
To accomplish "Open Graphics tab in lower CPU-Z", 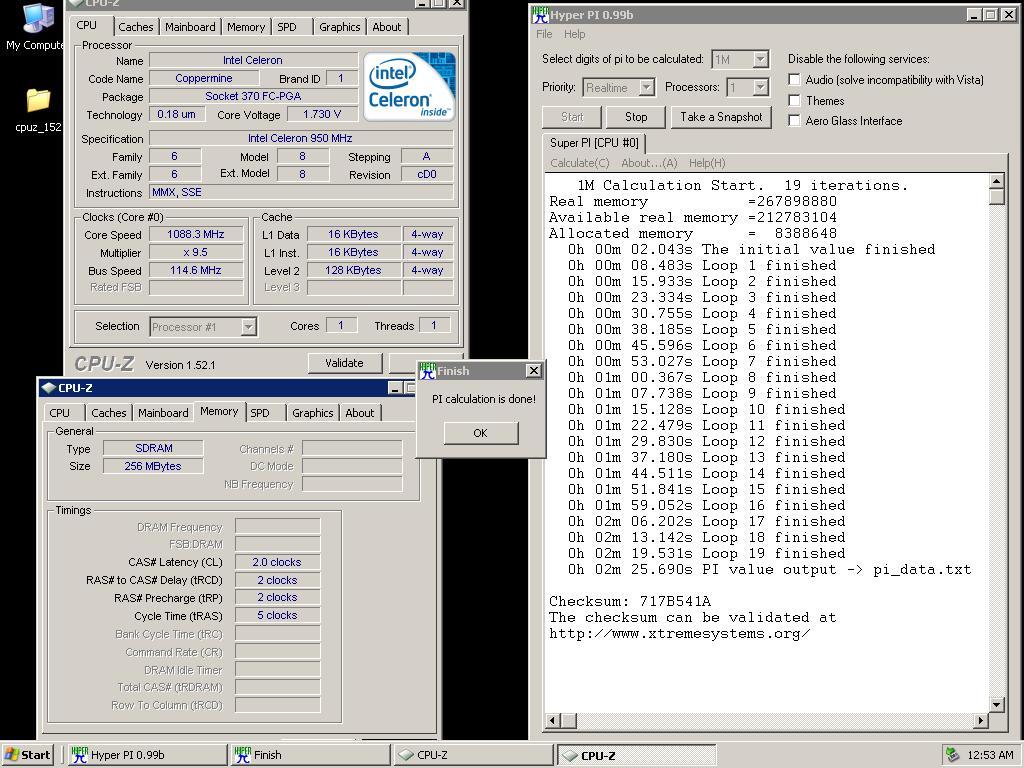I will point(313,413).
